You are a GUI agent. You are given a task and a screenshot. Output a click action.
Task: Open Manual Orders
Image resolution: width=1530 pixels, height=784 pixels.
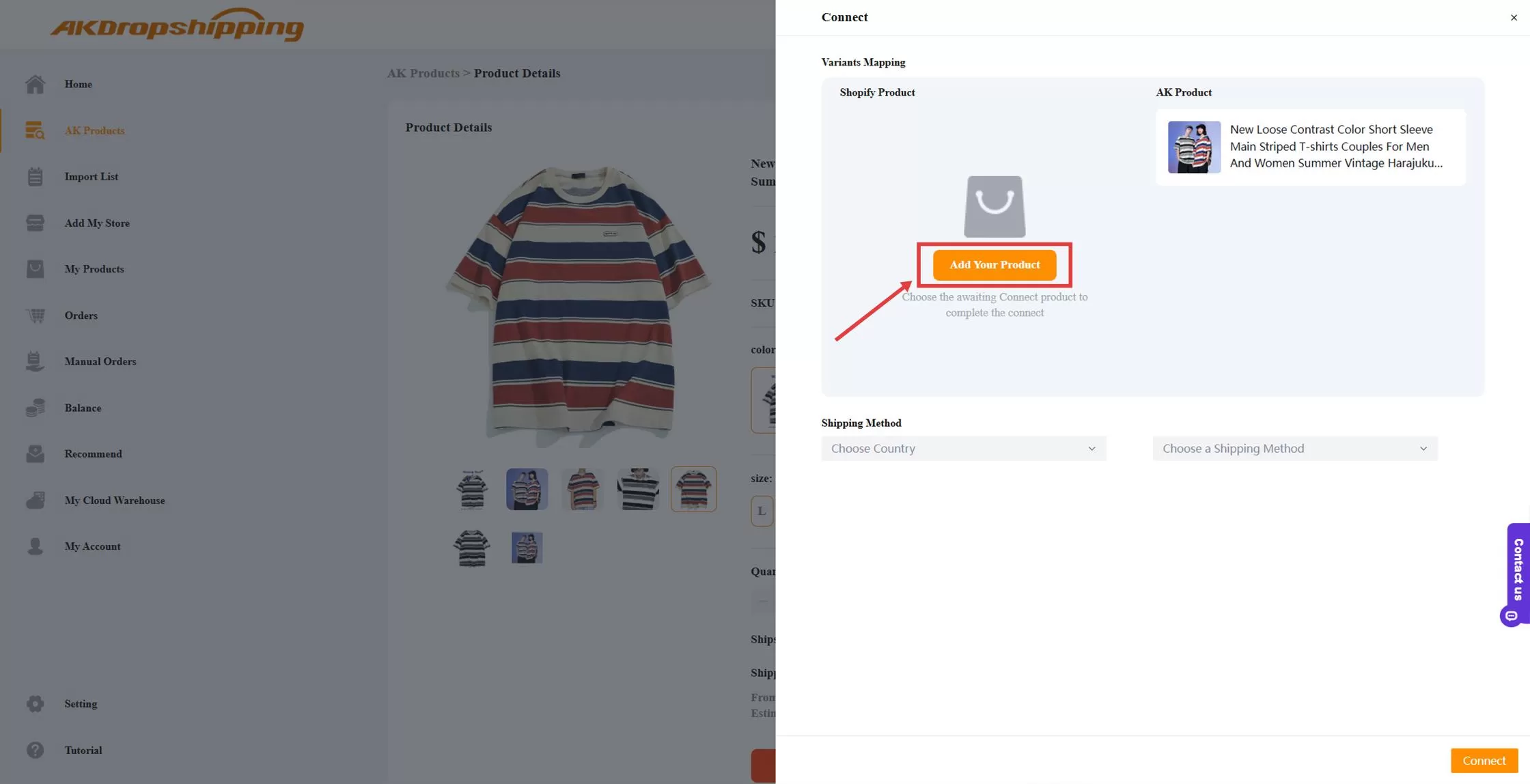pos(100,361)
